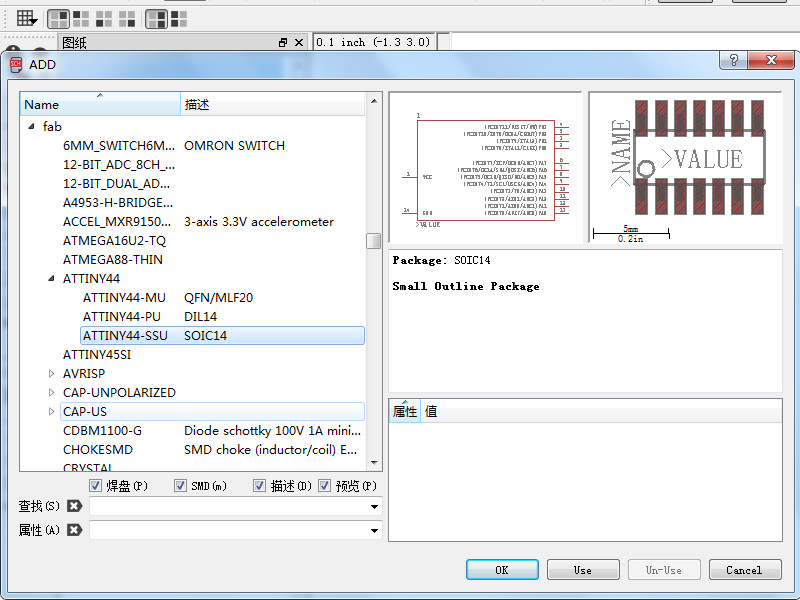Confirm with the OK button
The width and height of the screenshot is (800, 600).
(x=502, y=570)
